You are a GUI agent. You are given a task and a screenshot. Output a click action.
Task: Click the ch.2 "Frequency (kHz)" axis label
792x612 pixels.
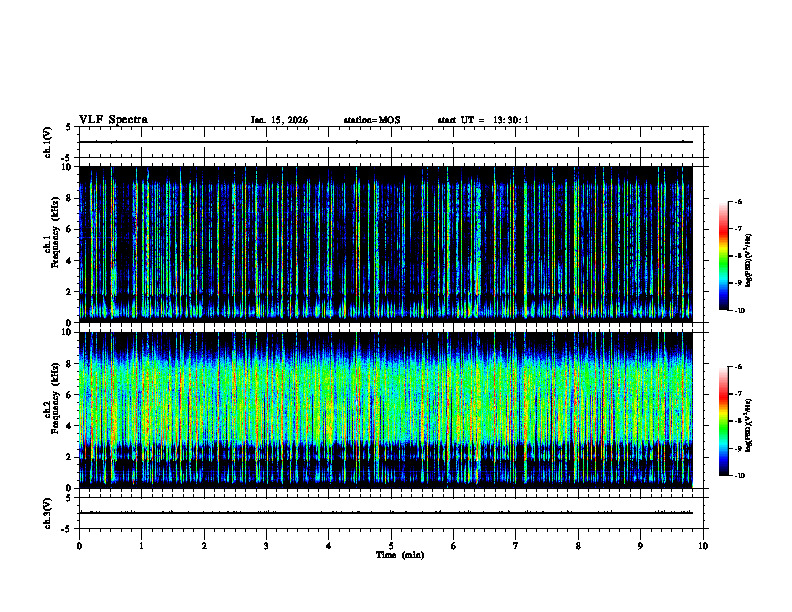(x=55, y=398)
